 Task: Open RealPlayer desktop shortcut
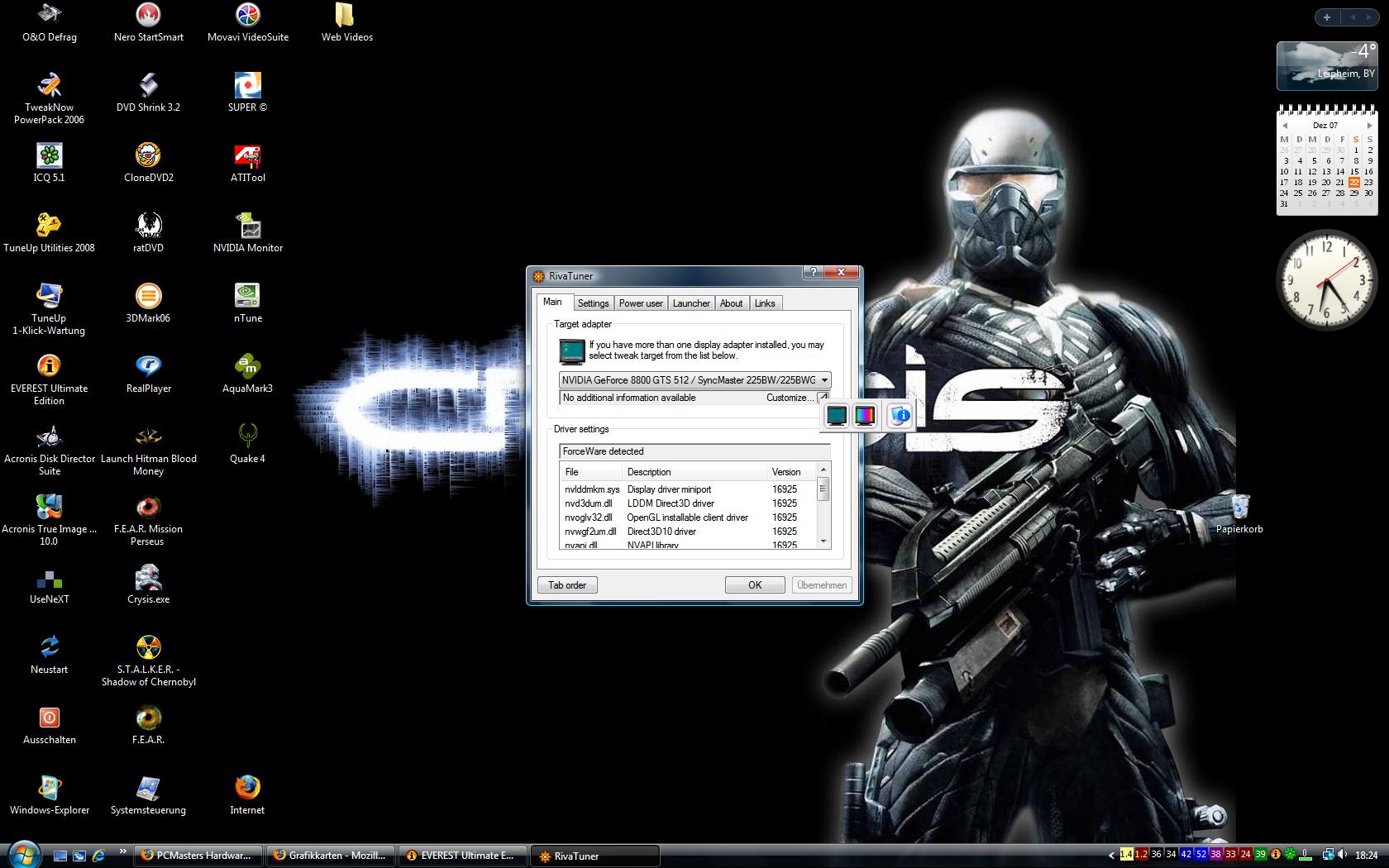pyautogui.click(x=149, y=374)
